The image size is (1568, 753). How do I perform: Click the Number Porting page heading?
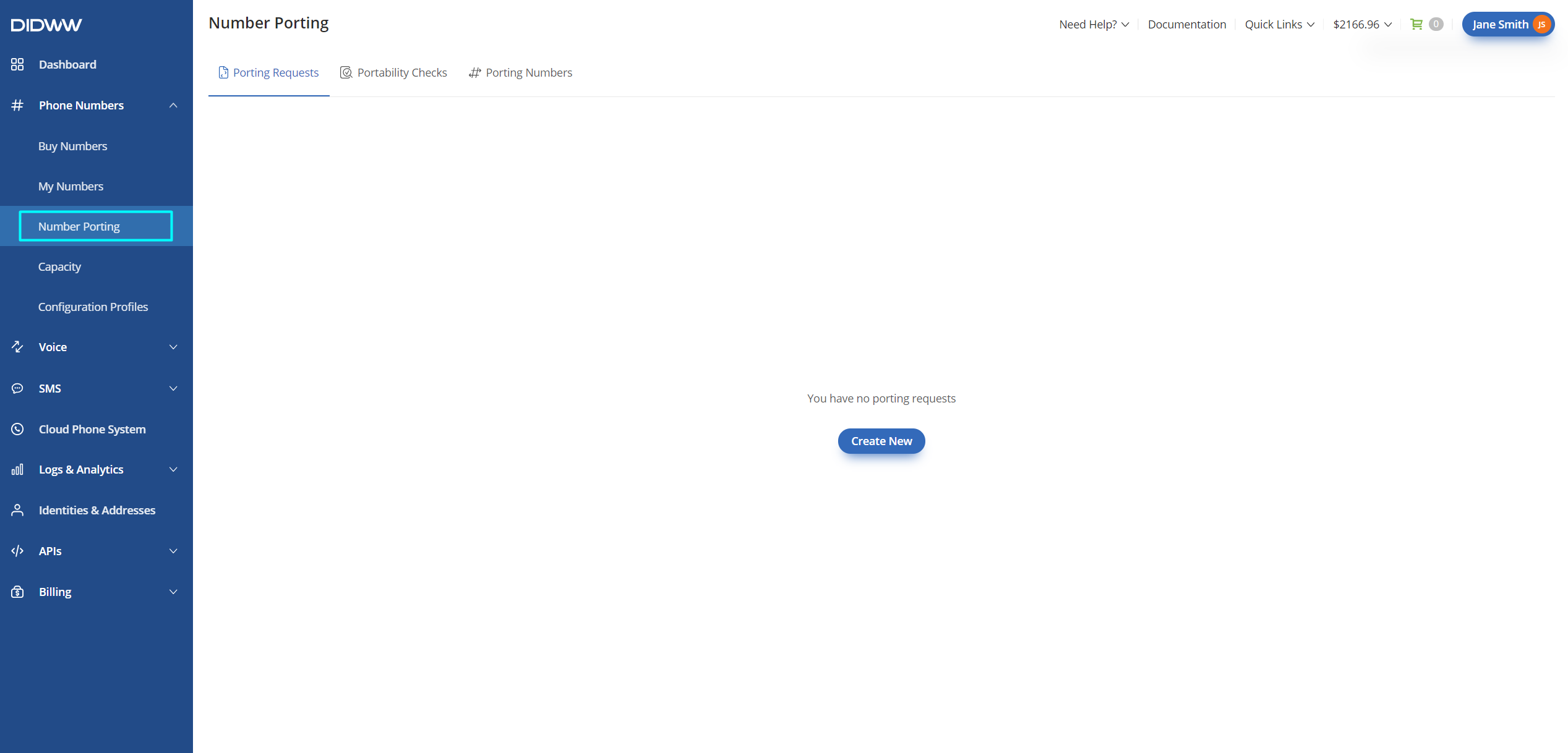coord(268,23)
